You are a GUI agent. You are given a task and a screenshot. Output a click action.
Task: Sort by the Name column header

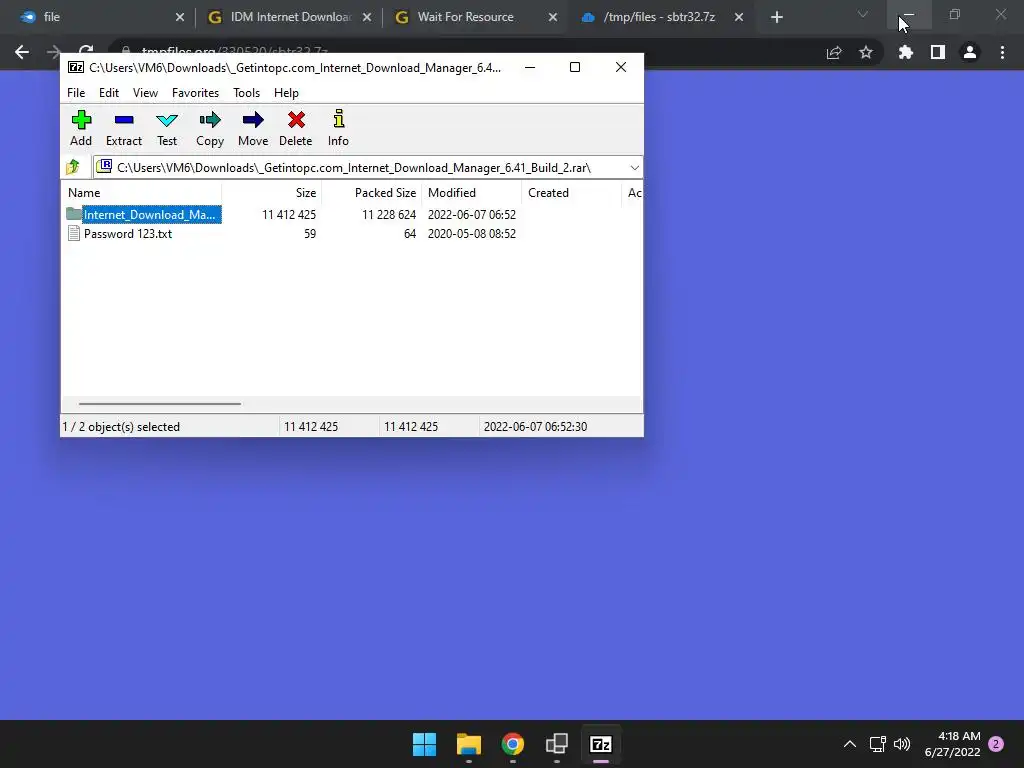pos(142,193)
